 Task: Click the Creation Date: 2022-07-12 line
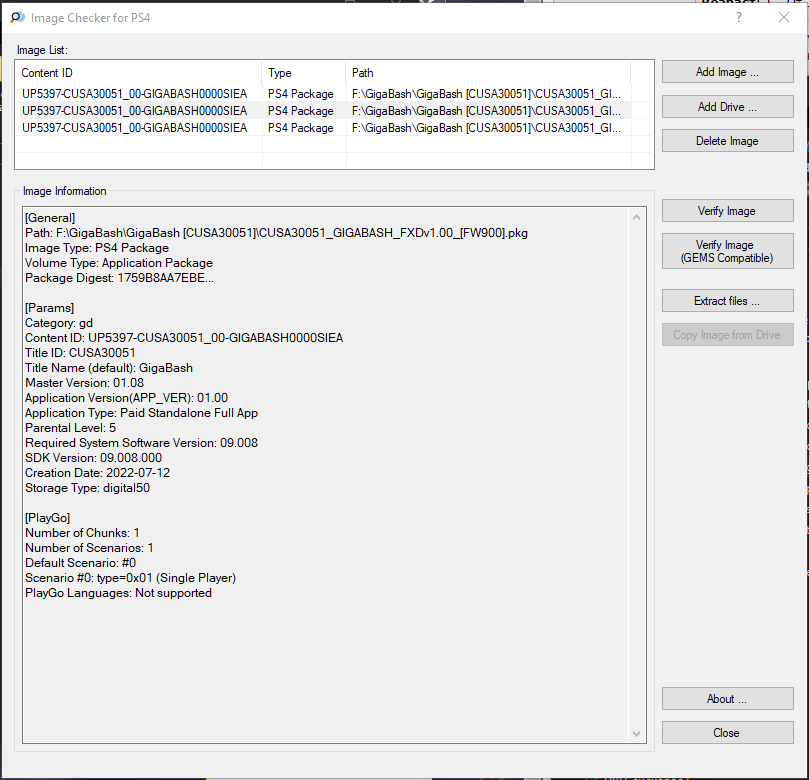tap(98, 473)
